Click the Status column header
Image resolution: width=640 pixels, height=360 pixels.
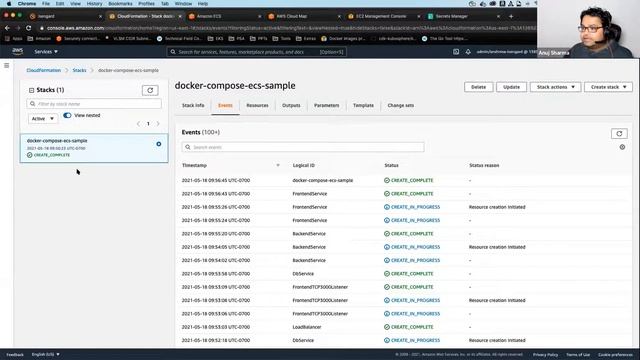[391, 165]
